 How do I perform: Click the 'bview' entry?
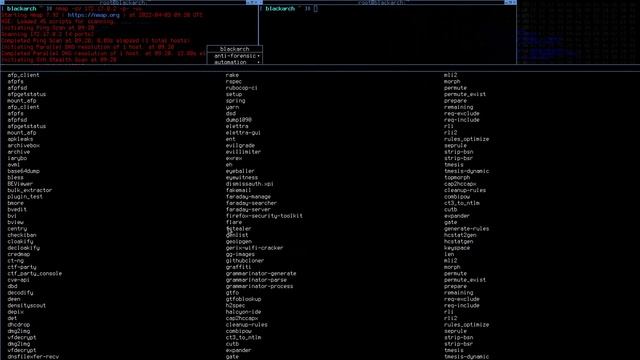pyautogui.click(x=16, y=222)
